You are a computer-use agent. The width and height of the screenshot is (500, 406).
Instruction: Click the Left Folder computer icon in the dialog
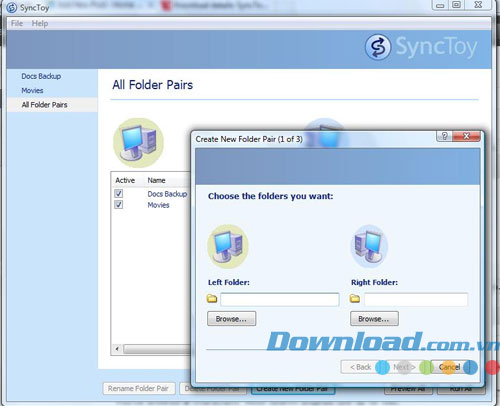click(228, 246)
